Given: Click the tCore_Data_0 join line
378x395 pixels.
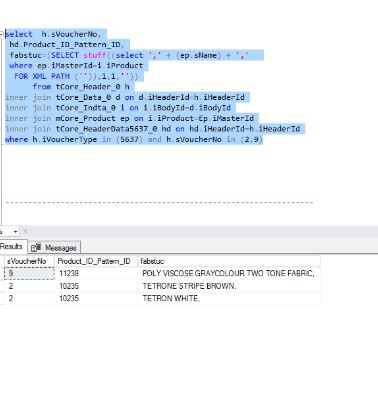Looking at the screenshot, I should point(125,97).
